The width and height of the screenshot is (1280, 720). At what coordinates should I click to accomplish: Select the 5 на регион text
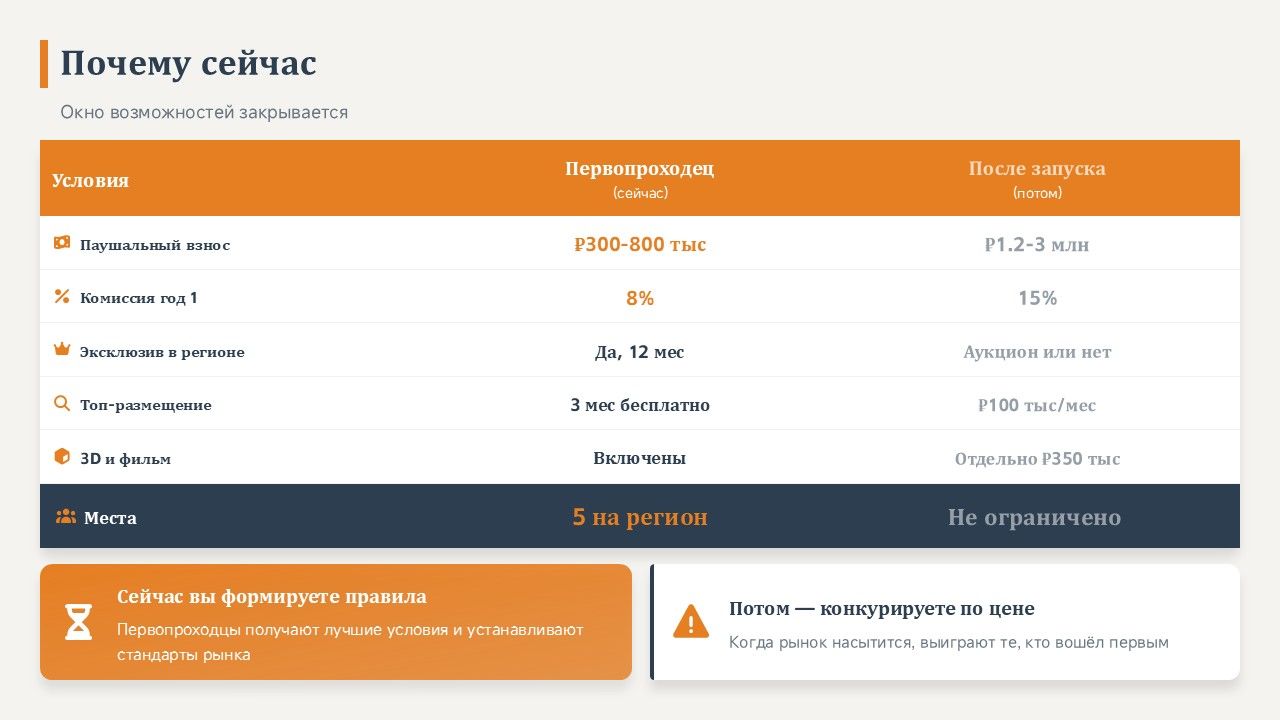coord(640,517)
